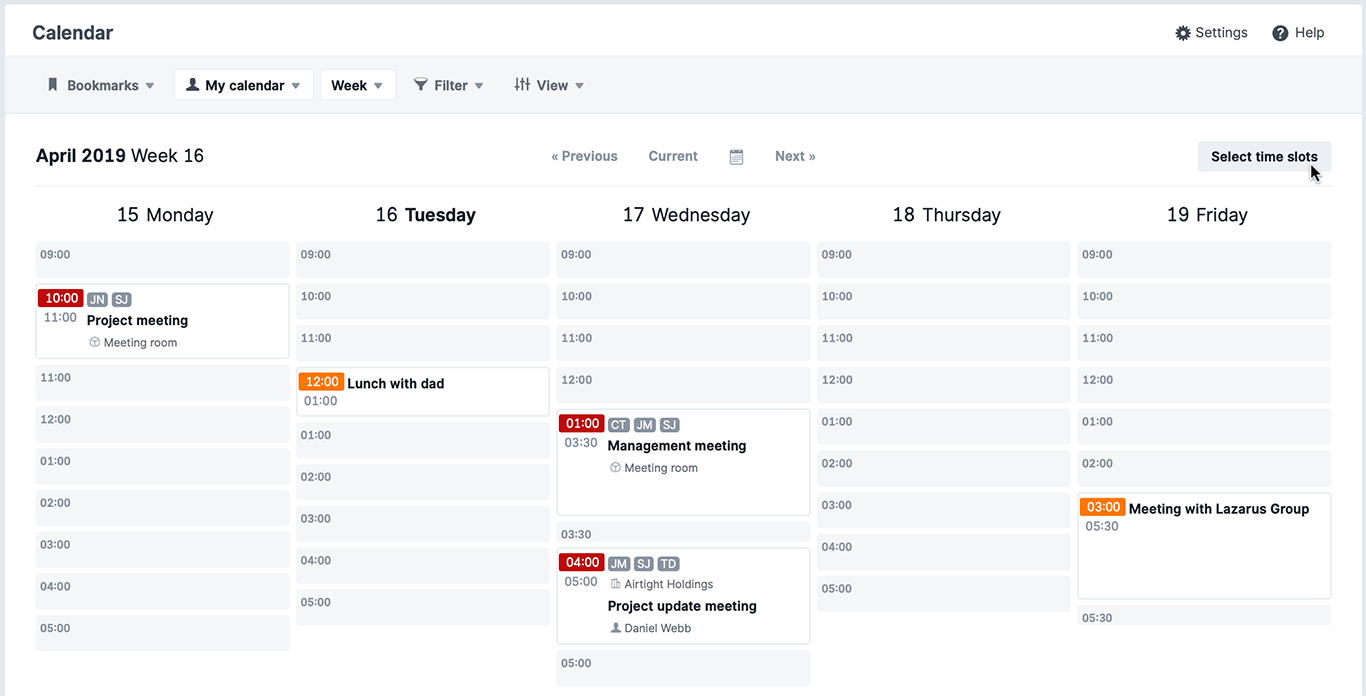
Task: Select the 02:00 slot on Friday
Action: click(1204, 469)
